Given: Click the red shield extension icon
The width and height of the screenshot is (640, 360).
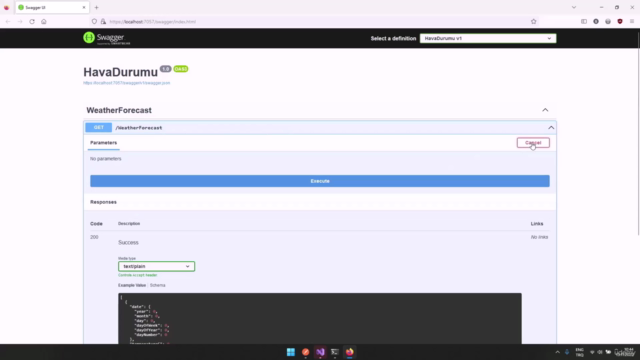Looking at the screenshot, I should point(620,22).
